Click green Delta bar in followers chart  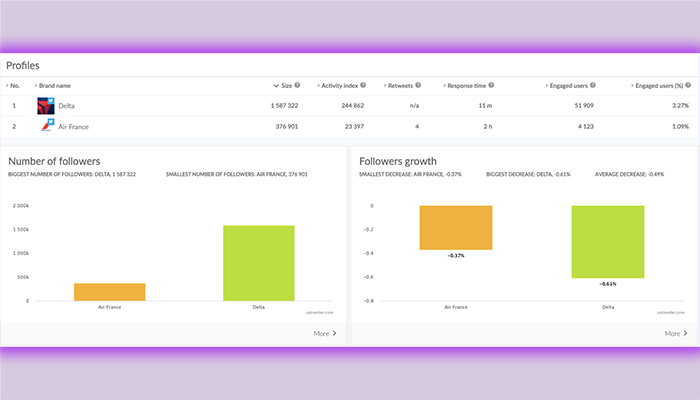click(x=259, y=263)
